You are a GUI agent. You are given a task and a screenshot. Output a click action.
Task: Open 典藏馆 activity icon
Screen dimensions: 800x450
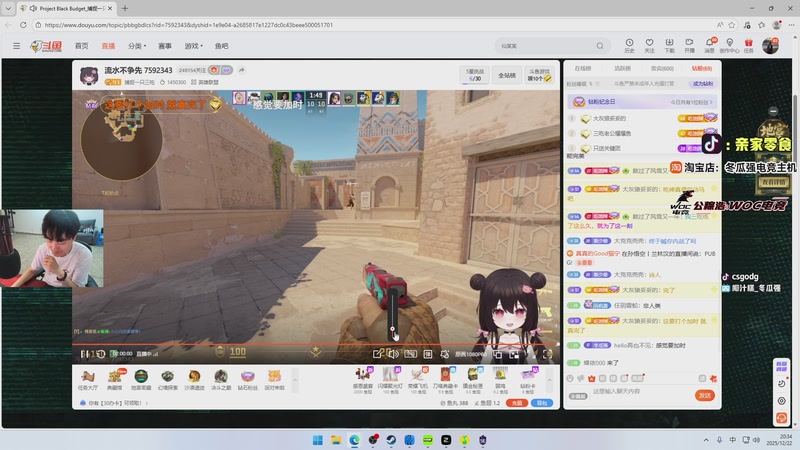[114, 380]
